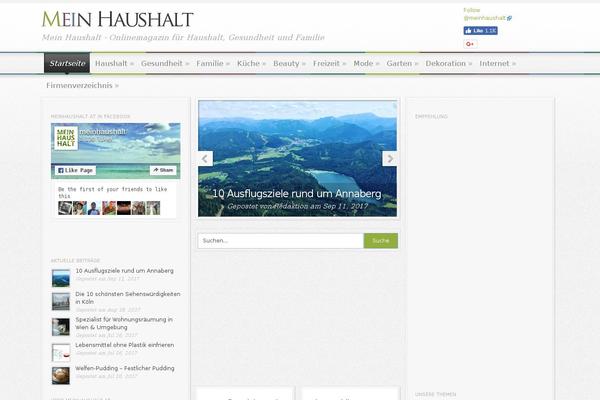Open the Garten menu
The image size is (600, 400).
[402, 64]
